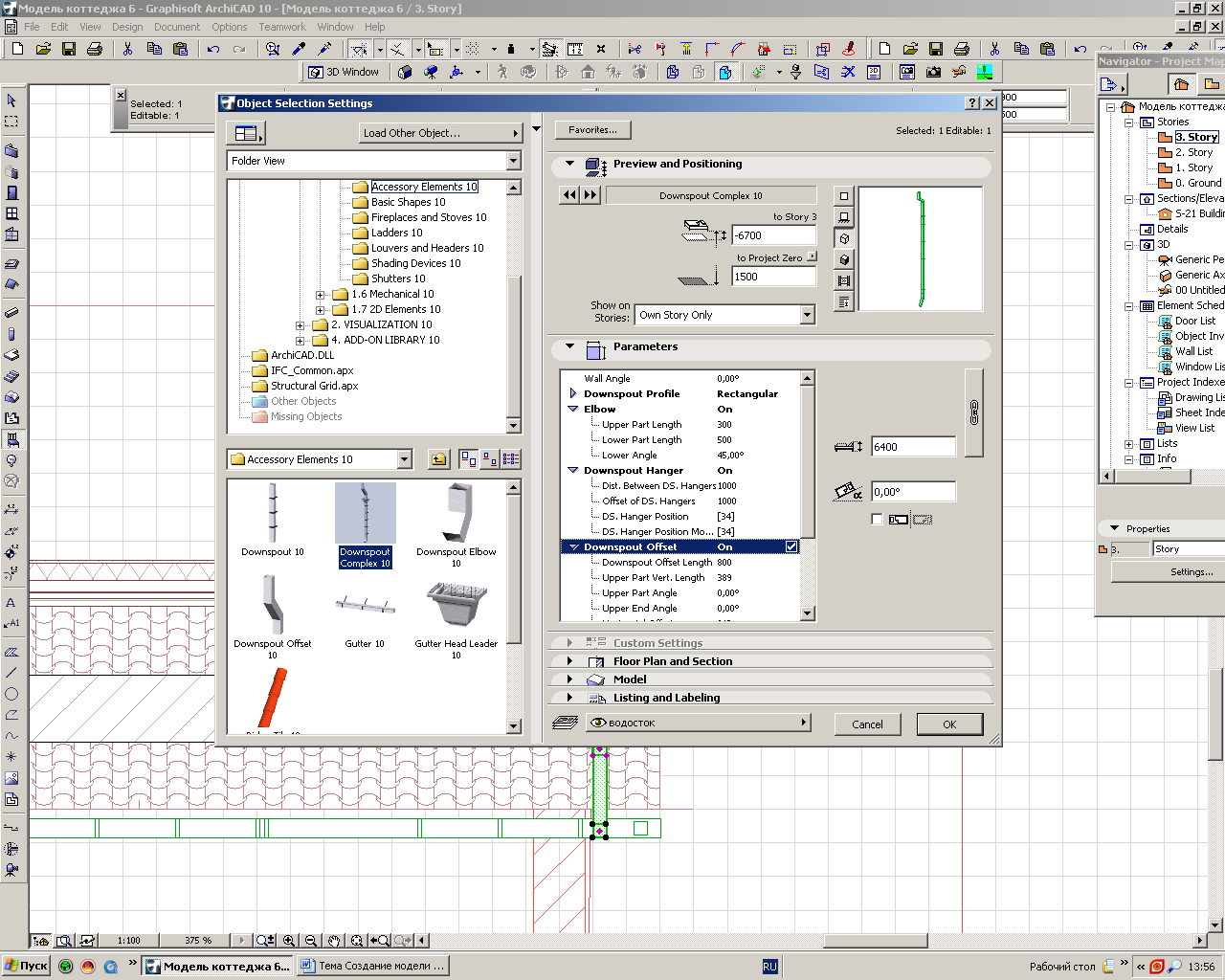Click the Arrow selection tool in the toolbox
Image resolution: width=1225 pixels, height=980 pixels.
click(11, 100)
